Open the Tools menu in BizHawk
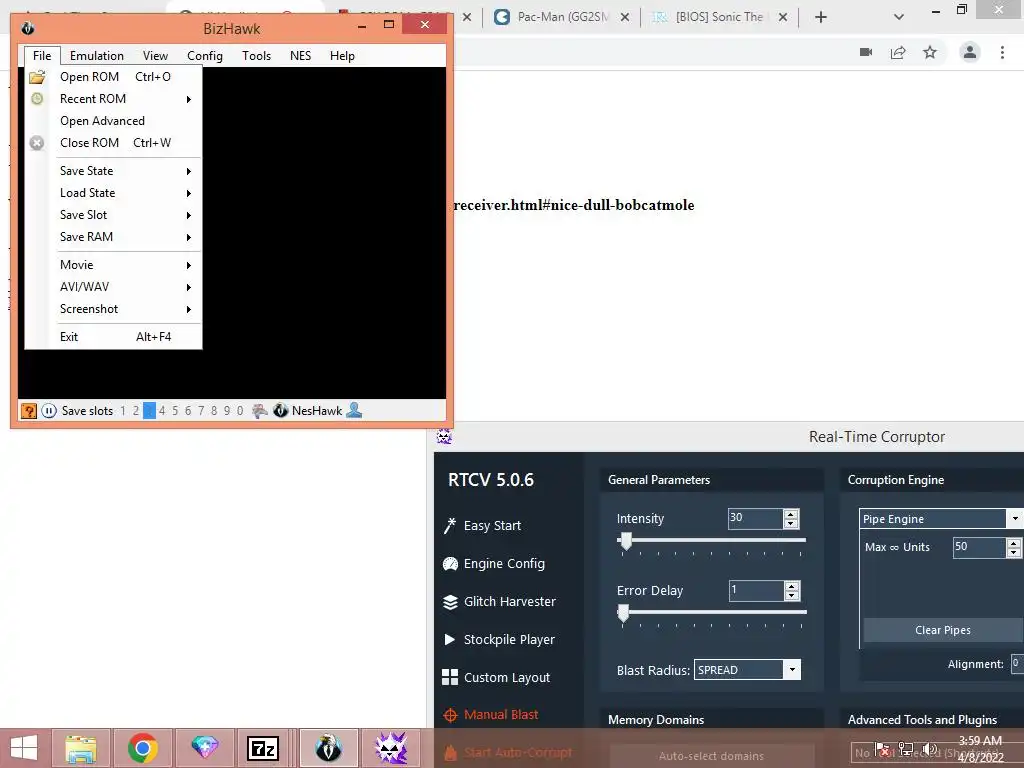The image size is (1024, 768). (256, 56)
